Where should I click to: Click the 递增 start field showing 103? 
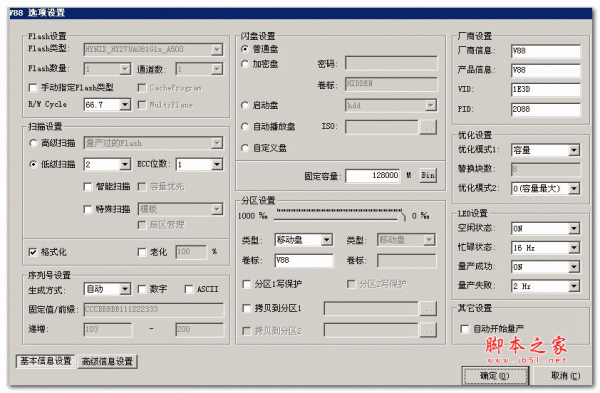(108, 329)
